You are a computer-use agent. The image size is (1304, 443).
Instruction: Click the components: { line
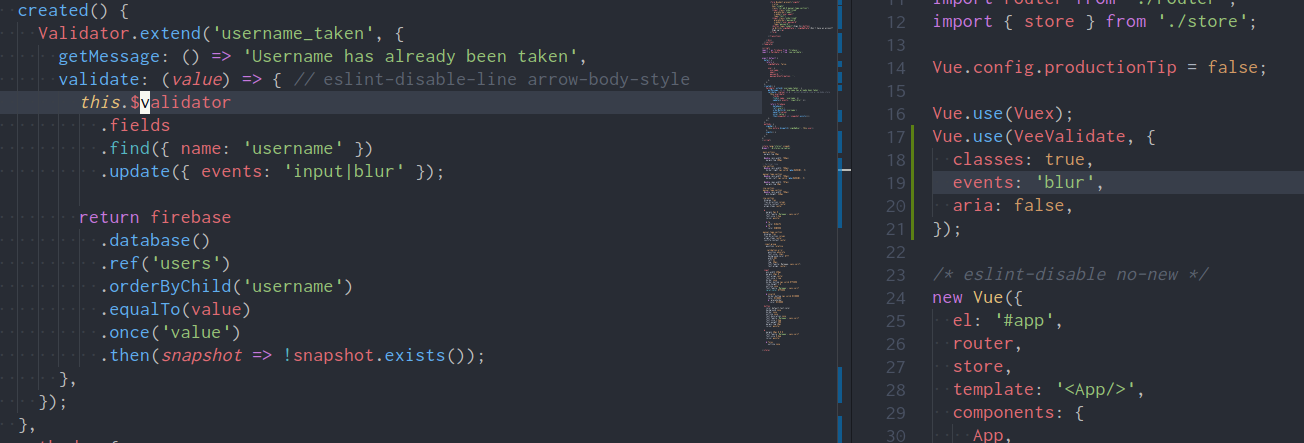click(x=1018, y=413)
